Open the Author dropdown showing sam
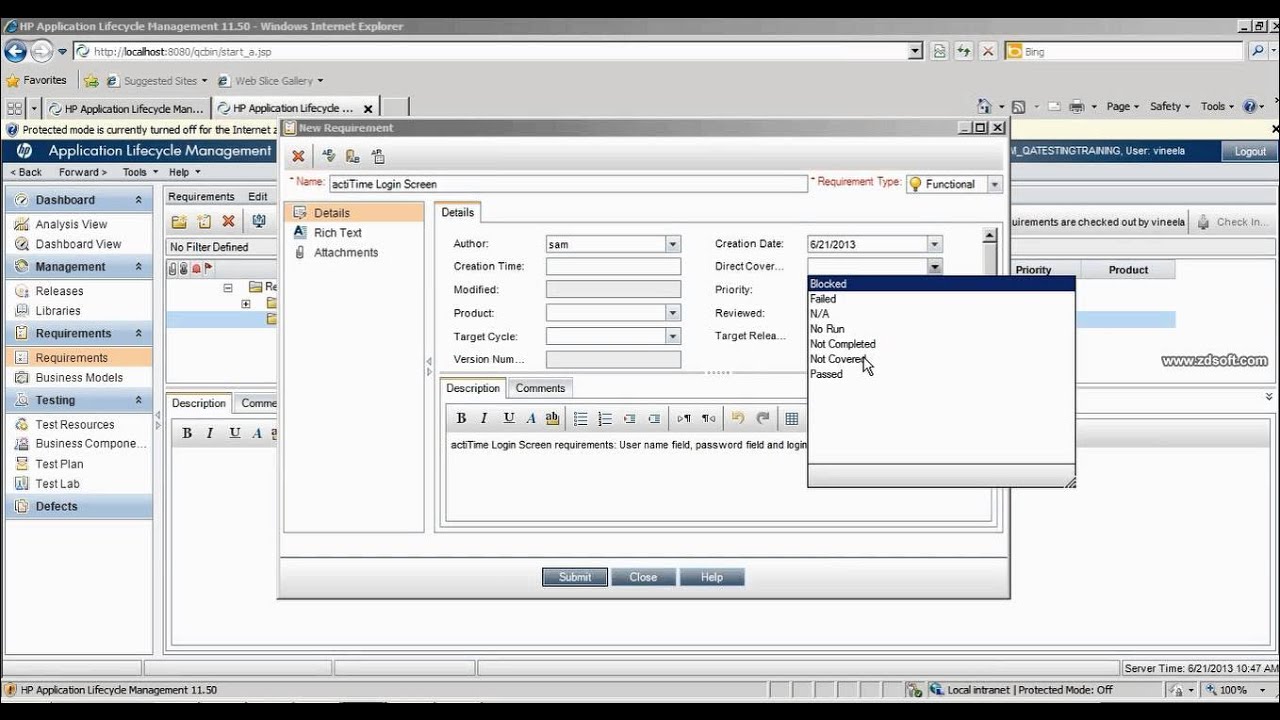The height and width of the screenshot is (720, 1280). (673, 244)
